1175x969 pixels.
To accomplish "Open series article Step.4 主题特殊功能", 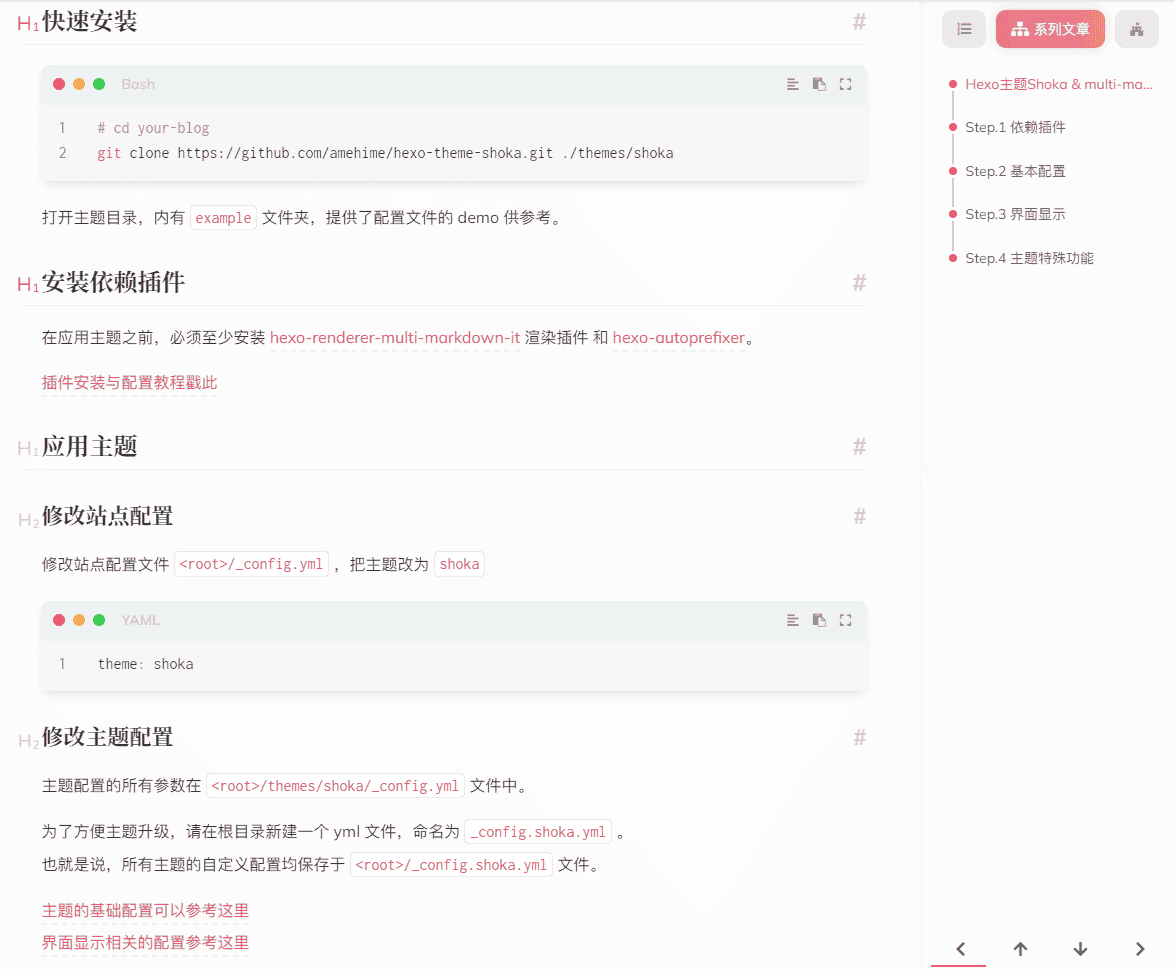I will [x=1030, y=258].
